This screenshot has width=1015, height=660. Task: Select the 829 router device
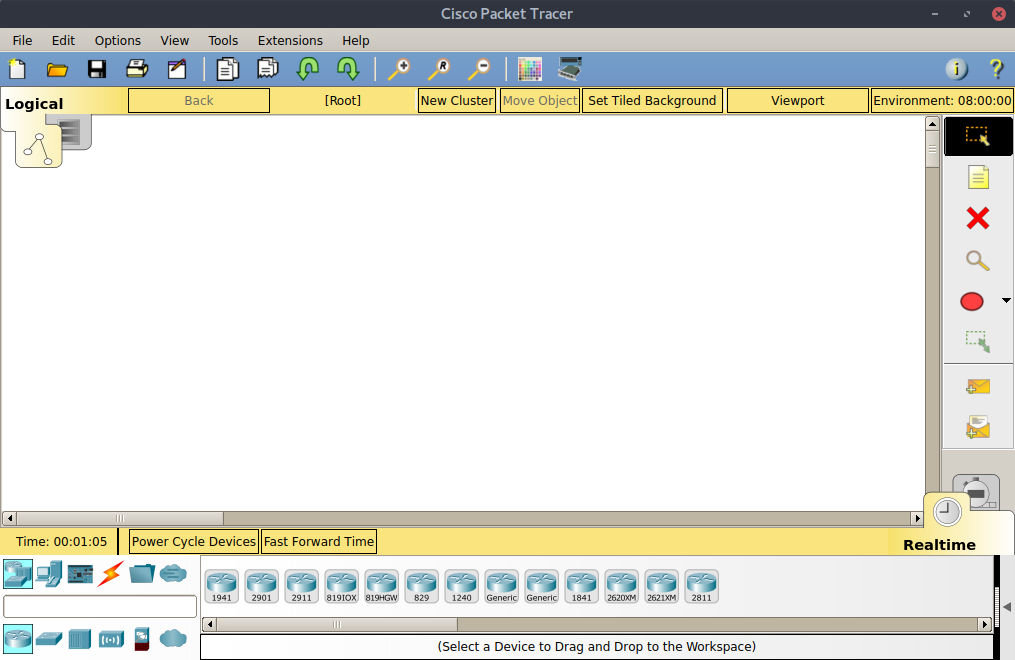[421, 586]
